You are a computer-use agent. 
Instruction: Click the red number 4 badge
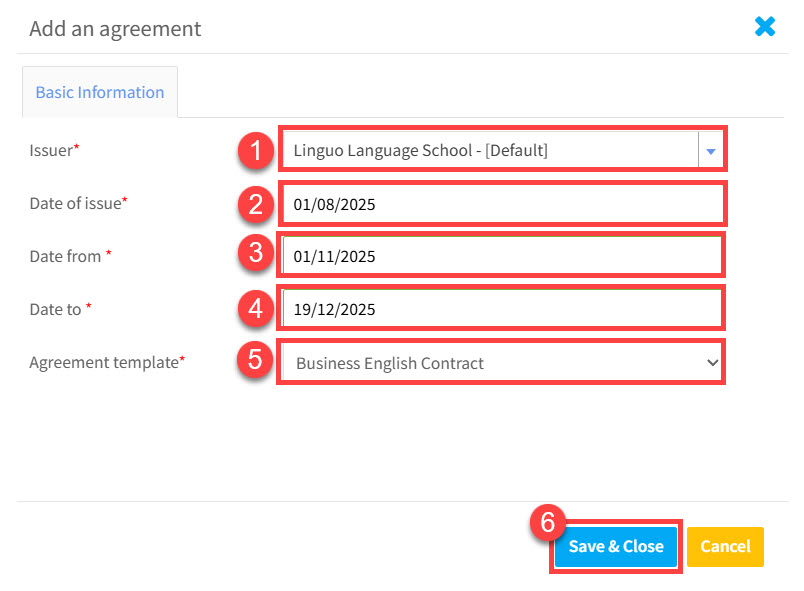click(x=256, y=308)
